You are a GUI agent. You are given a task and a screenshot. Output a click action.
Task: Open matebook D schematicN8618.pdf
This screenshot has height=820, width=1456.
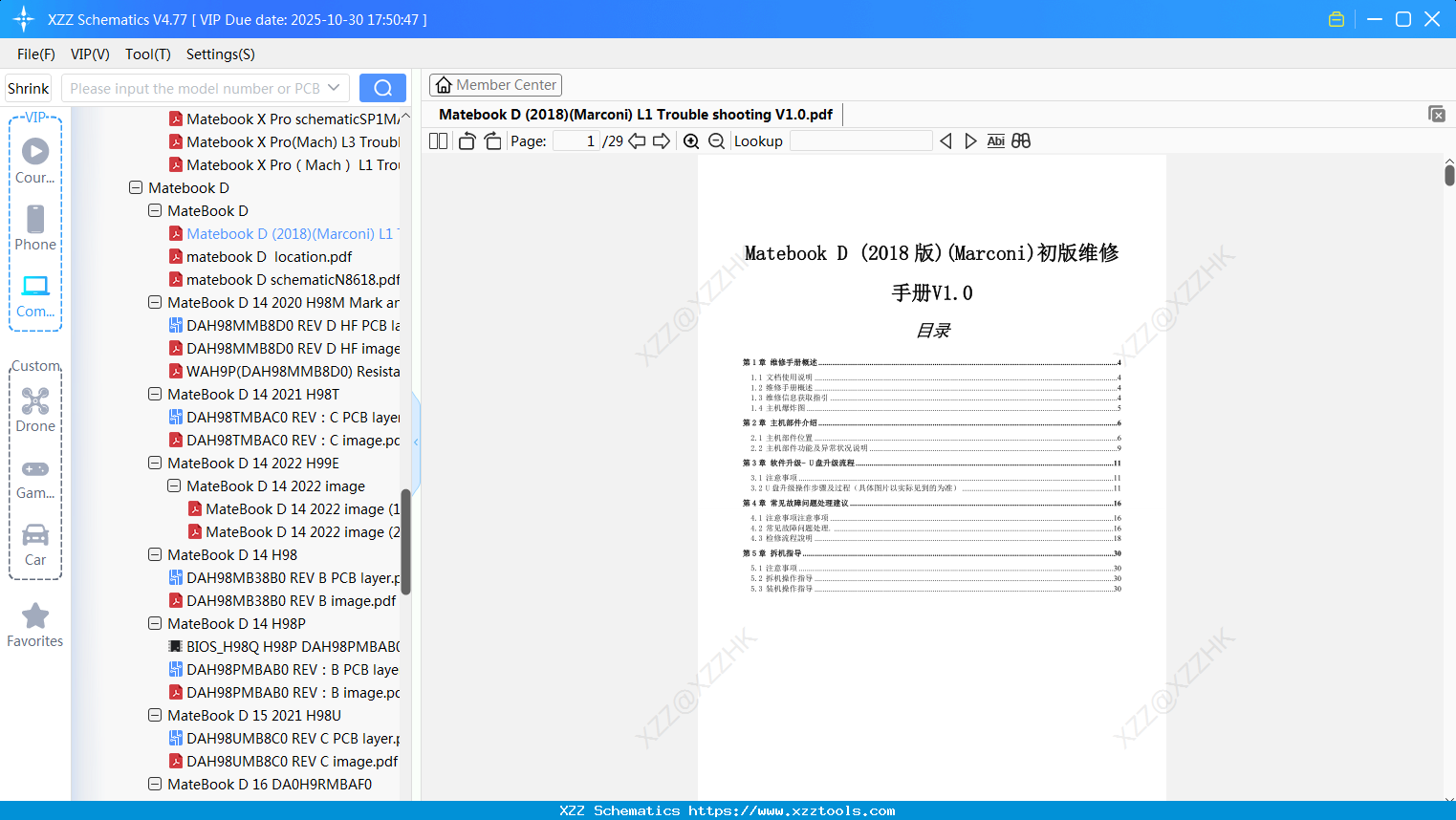click(293, 280)
